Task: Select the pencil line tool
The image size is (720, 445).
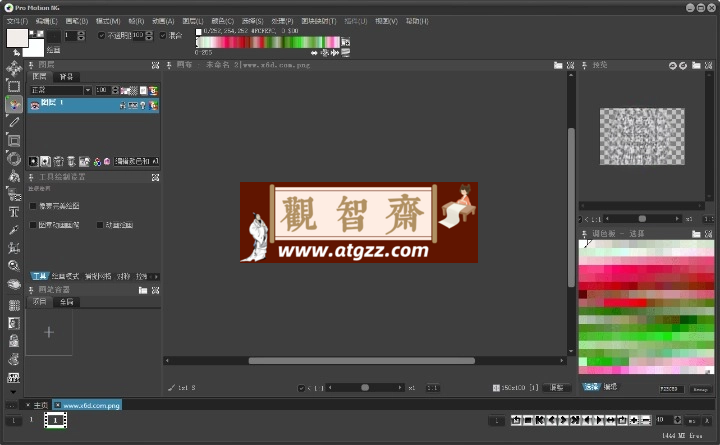Action: [x=14, y=122]
